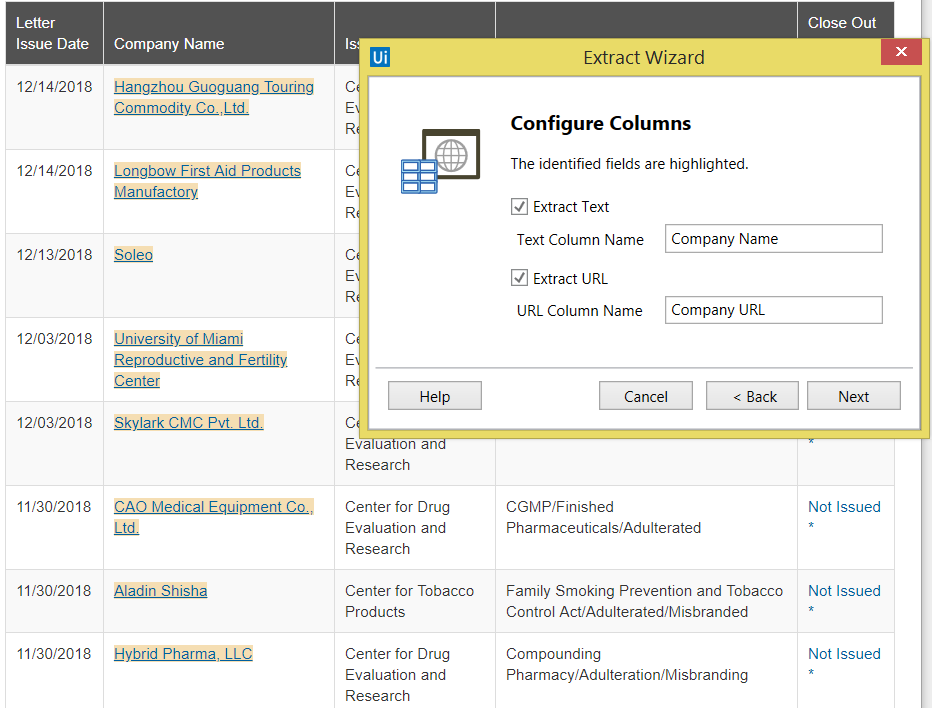Uncheck the Extract Text checkbox
Image resolution: width=932 pixels, height=708 pixels.
519,207
